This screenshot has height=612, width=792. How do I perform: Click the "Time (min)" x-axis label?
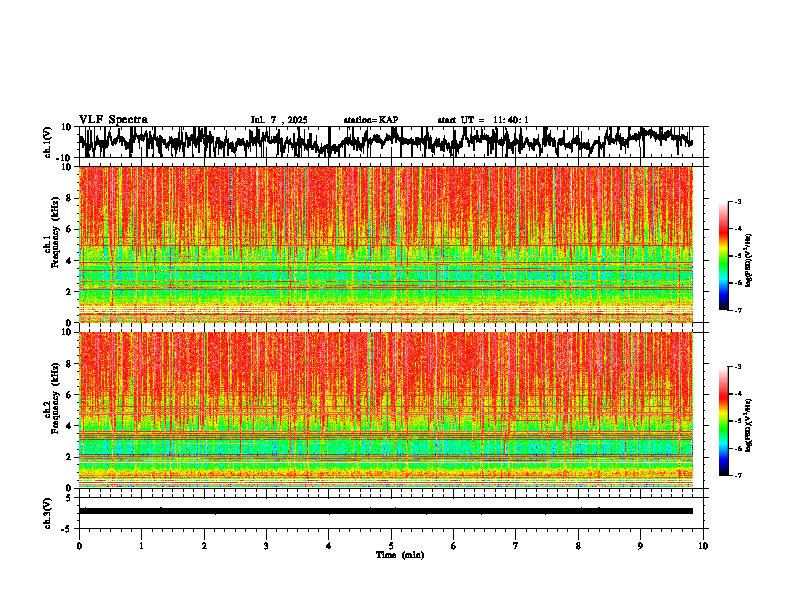(400, 555)
